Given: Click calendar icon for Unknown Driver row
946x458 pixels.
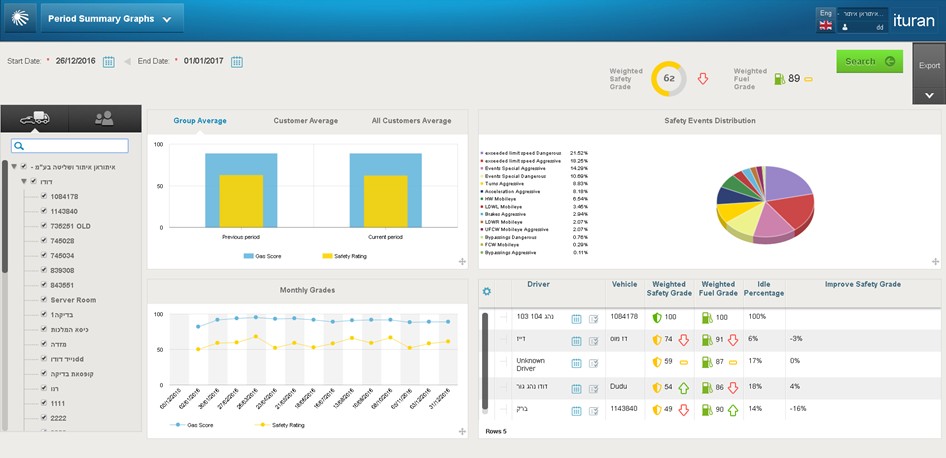Looking at the screenshot, I should point(577,361).
